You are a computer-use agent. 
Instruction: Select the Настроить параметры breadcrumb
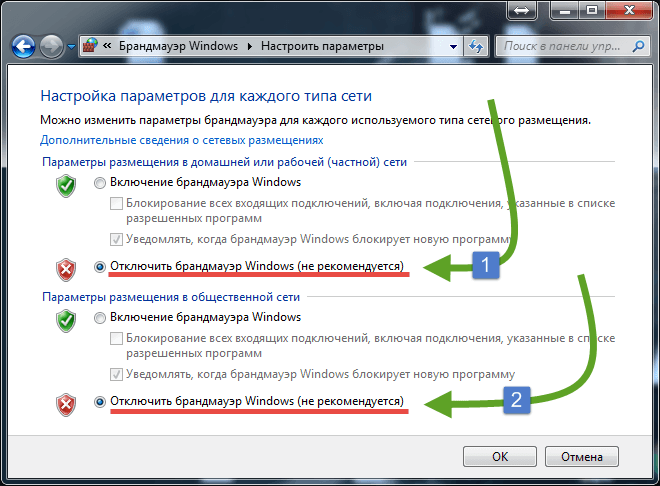click(x=322, y=45)
